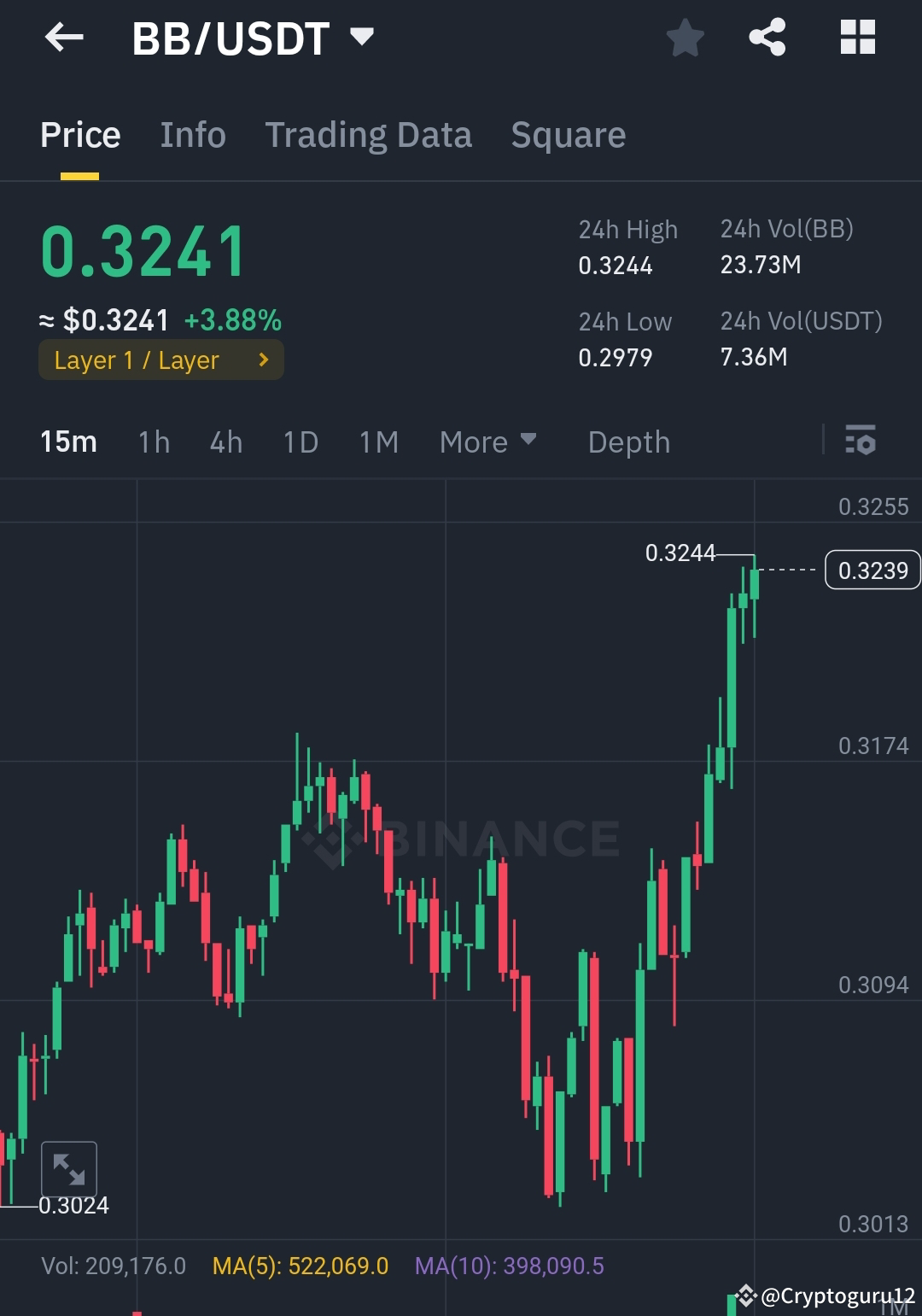The image size is (922, 1316).
Task: Tap the 0.3239 current price tag
Action: (x=872, y=570)
